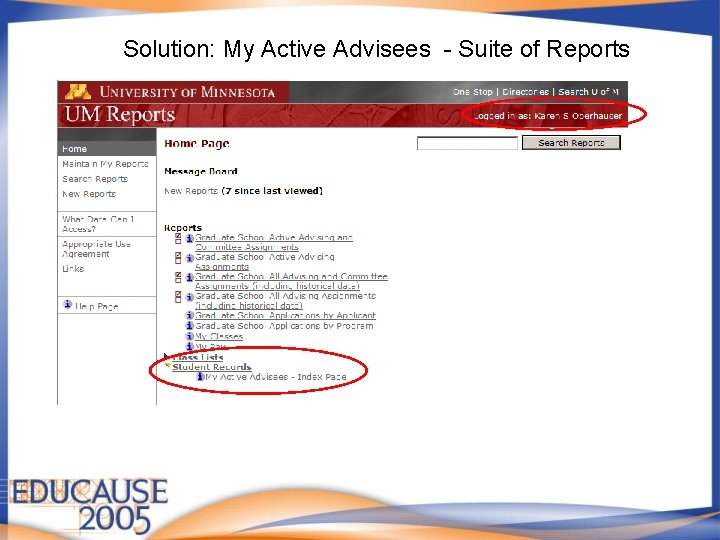
Task: Open New Reports in the sidebar
Action: 89,194
